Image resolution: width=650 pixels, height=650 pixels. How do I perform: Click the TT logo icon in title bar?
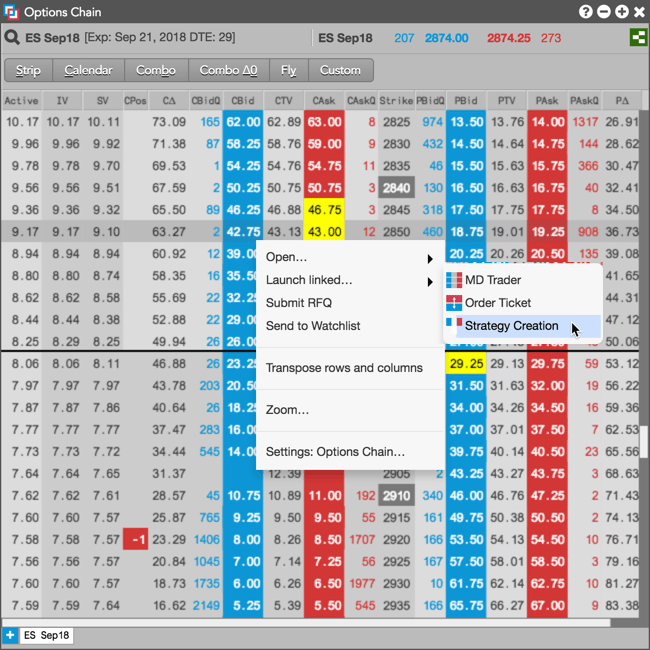tap(11, 12)
